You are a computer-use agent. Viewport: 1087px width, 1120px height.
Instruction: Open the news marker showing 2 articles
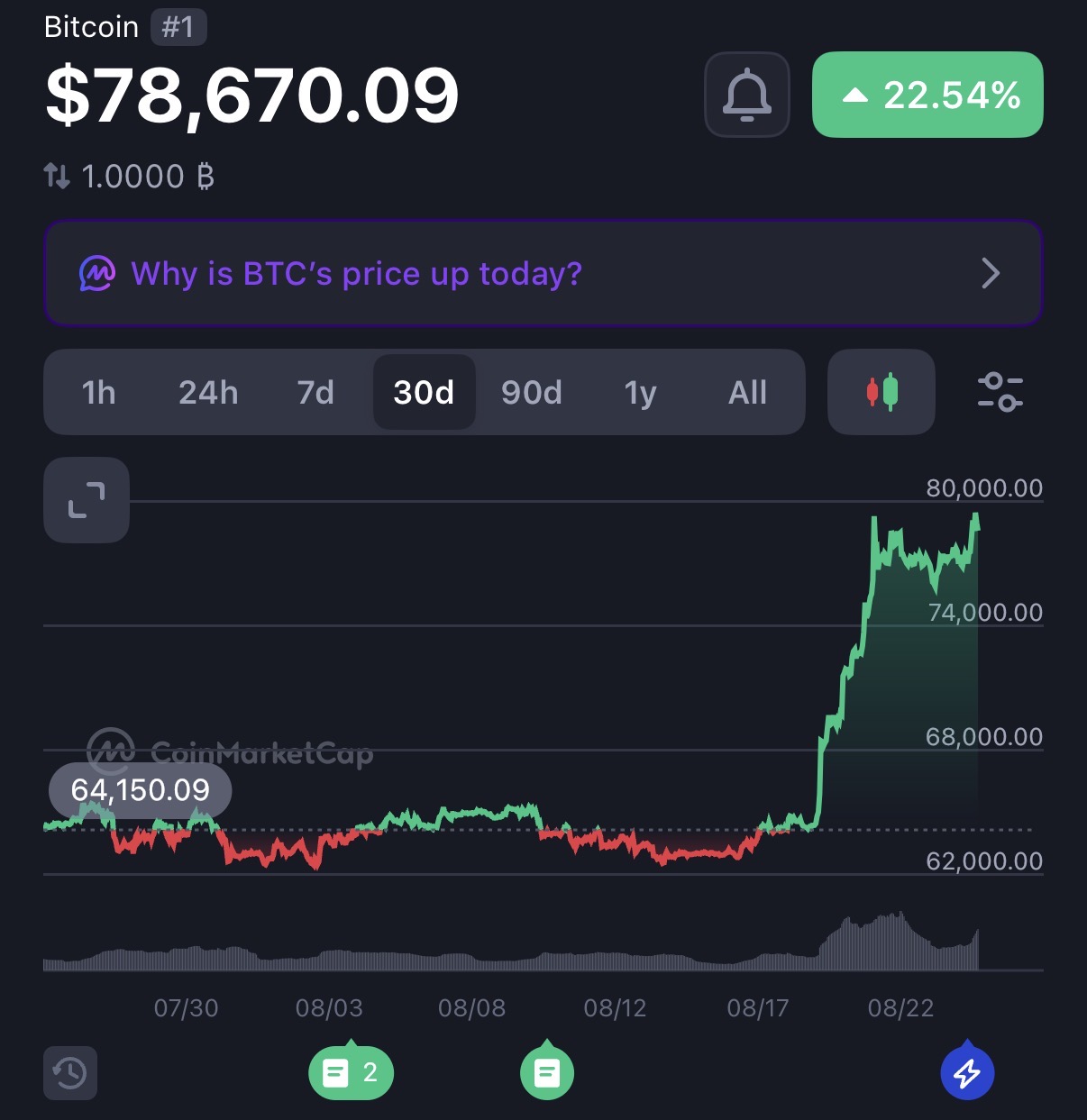tap(351, 1072)
